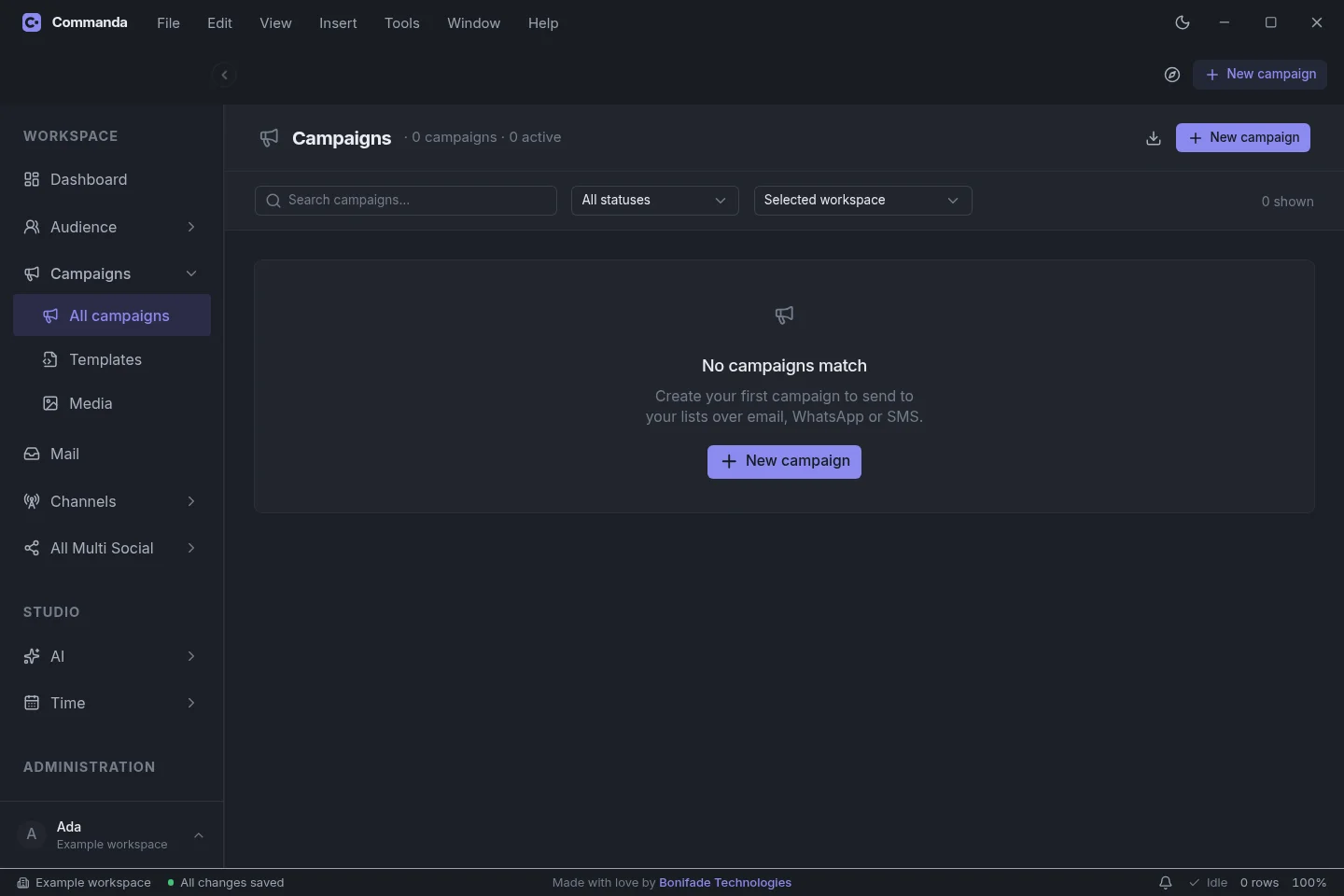Go to Dashboard in sidebar
1344x896 pixels.
coord(112,179)
